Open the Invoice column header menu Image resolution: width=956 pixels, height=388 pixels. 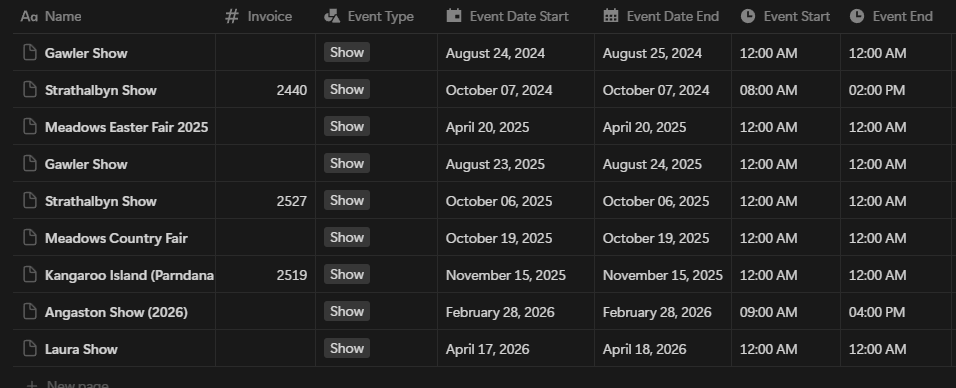265,16
